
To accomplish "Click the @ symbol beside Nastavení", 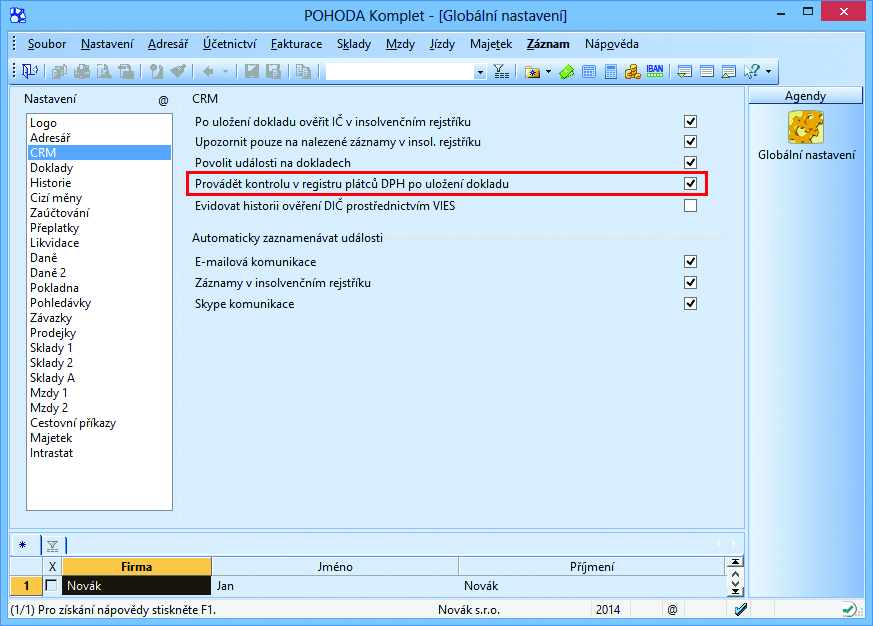I will (163, 101).
